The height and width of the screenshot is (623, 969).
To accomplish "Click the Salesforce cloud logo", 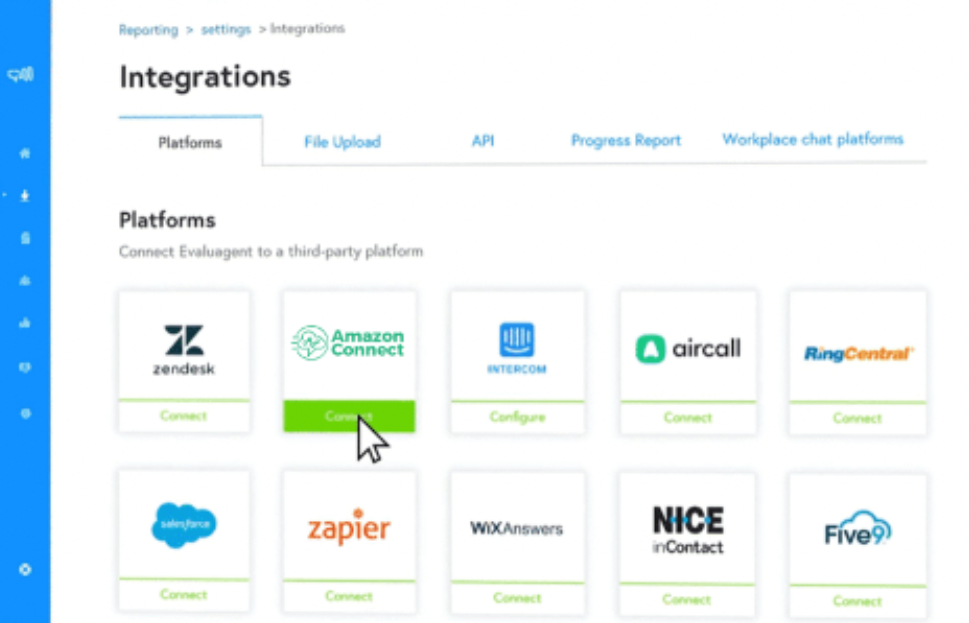I will (184, 525).
